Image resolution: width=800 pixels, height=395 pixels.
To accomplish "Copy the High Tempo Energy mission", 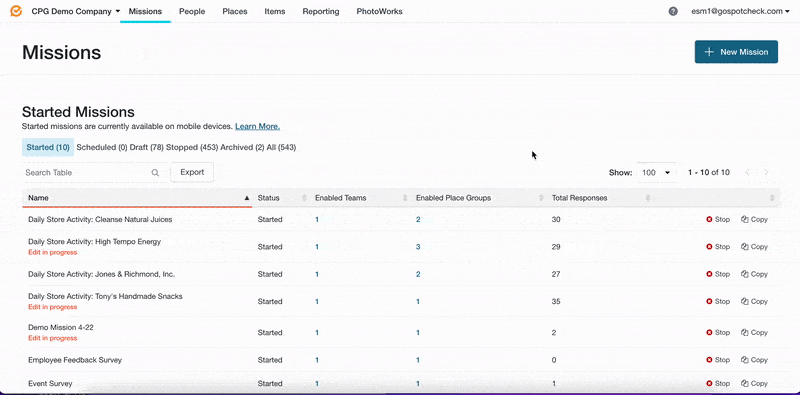I will click(x=754, y=246).
